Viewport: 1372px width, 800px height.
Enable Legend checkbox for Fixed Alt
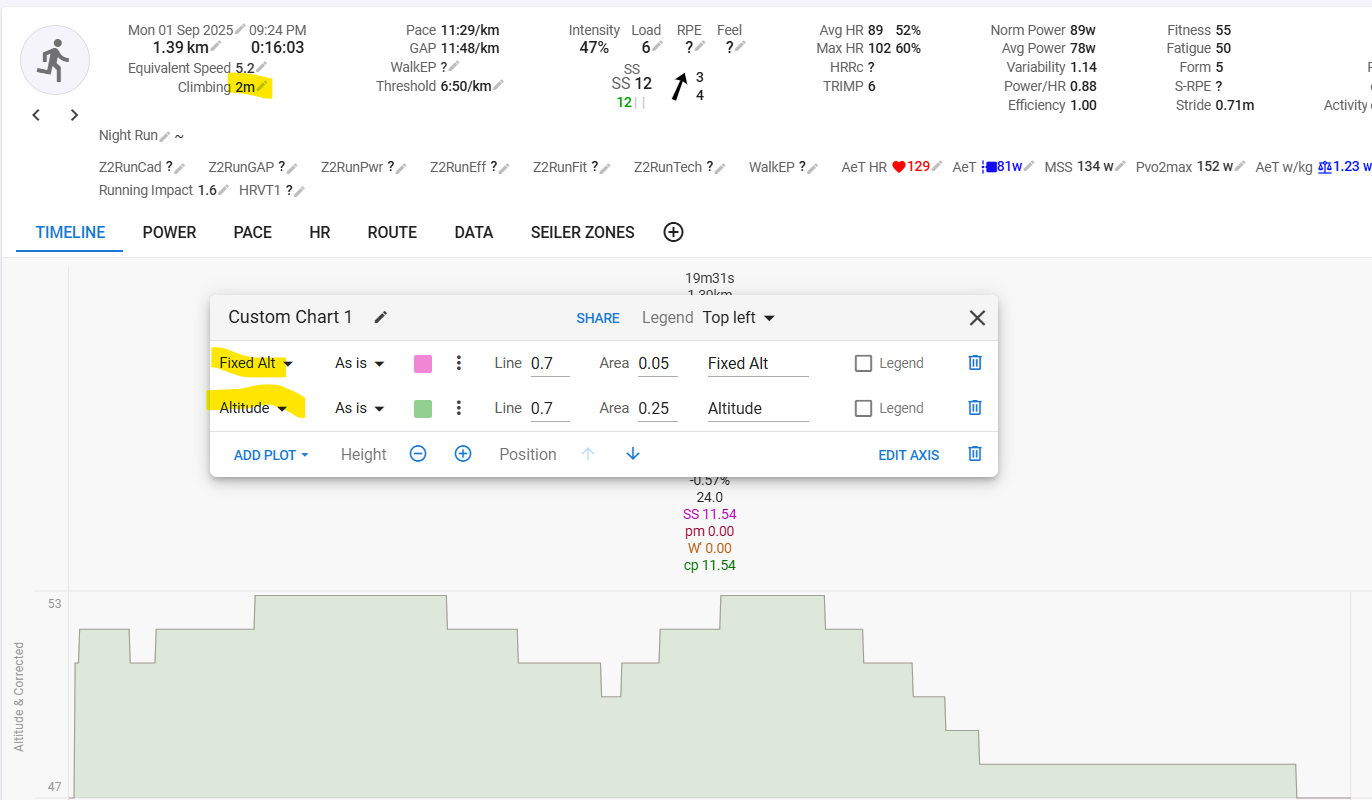pyautogui.click(x=863, y=363)
